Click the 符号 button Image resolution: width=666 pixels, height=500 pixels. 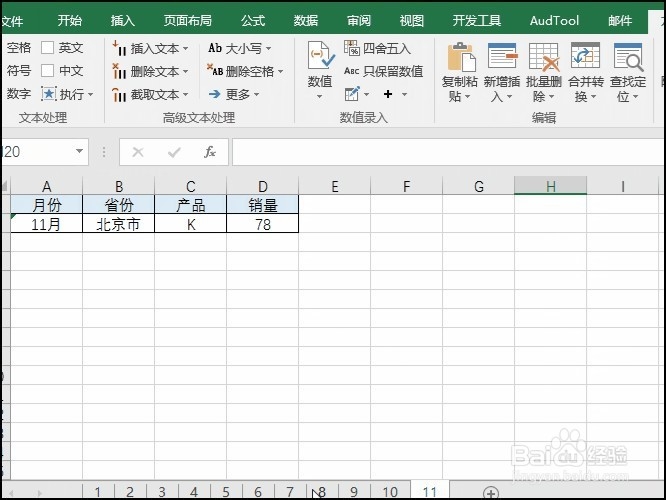(19, 71)
